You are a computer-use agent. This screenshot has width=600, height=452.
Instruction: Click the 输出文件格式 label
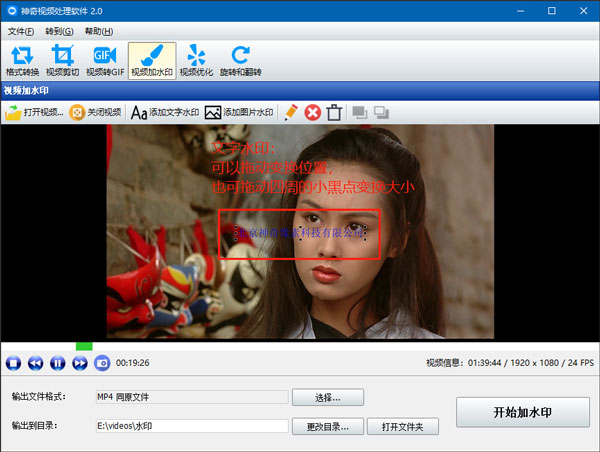(x=39, y=397)
